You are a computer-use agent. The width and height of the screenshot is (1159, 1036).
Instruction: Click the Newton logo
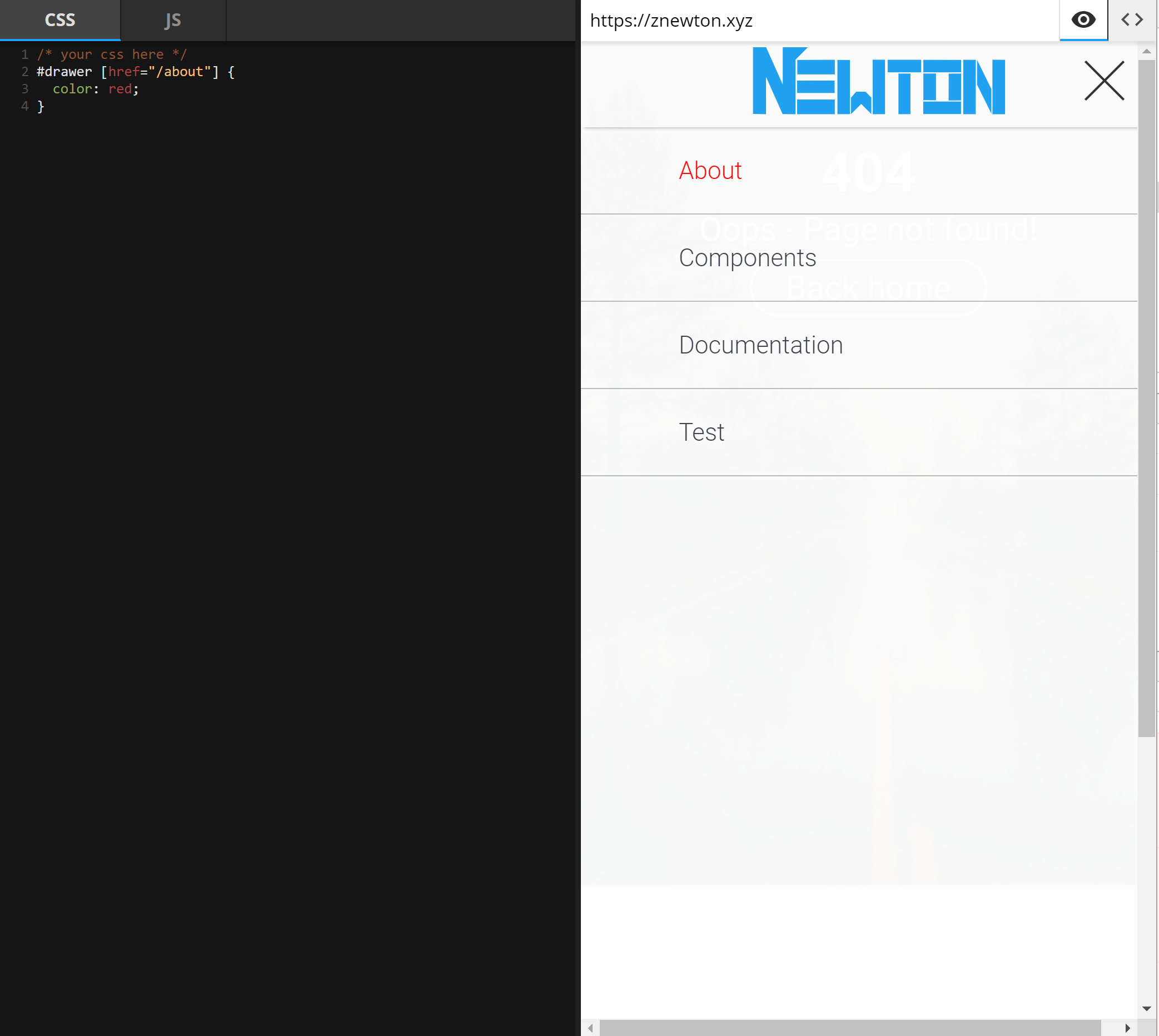pyautogui.click(x=878, y=81)
